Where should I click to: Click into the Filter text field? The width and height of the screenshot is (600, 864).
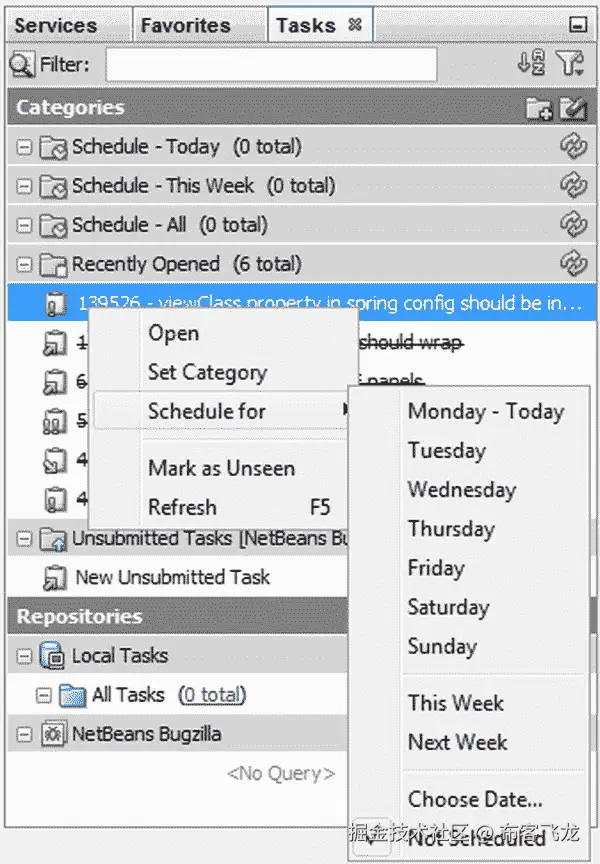272,64
